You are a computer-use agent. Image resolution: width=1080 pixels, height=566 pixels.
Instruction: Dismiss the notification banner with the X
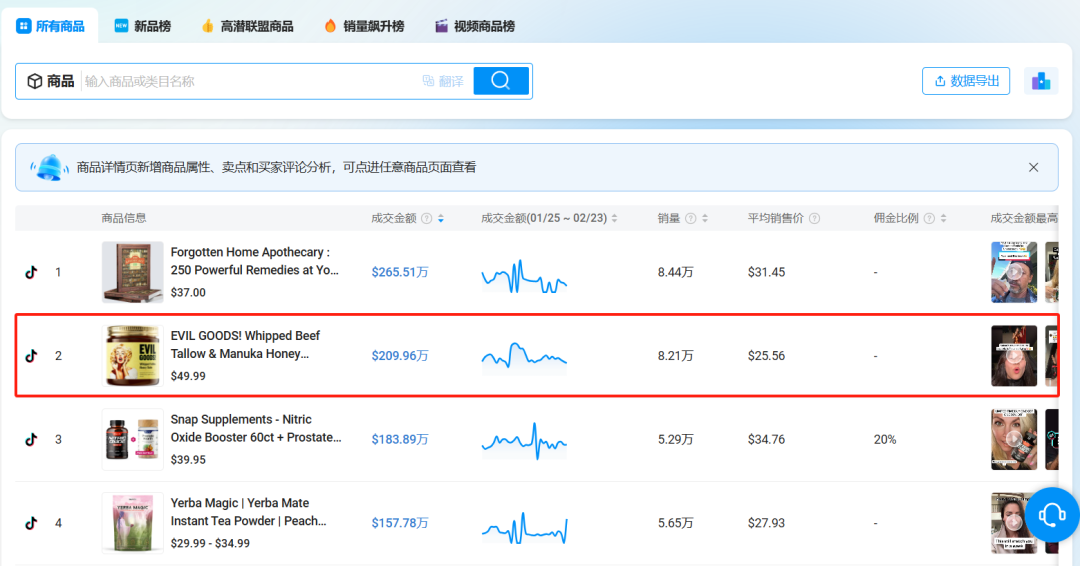coord(1033,167)
